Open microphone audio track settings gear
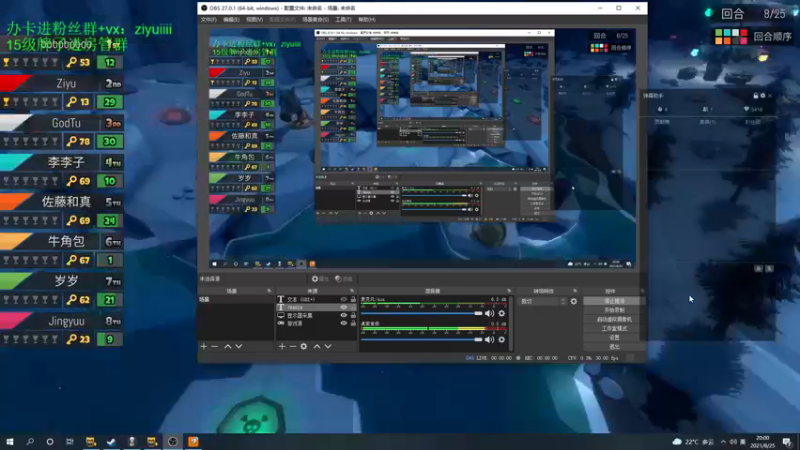800x450 pixels. pyautogui.click(x=502, y=313)
